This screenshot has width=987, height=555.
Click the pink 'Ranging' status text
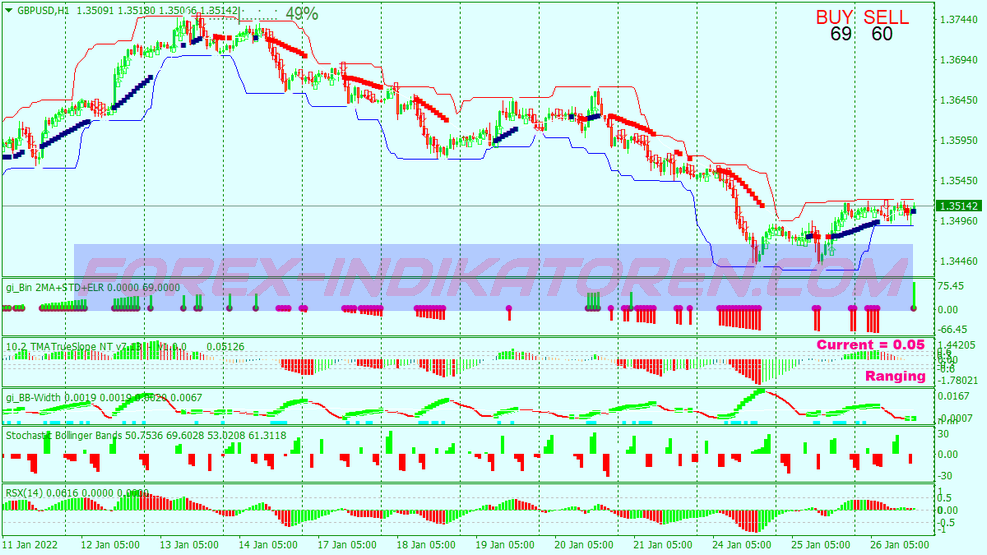click(x=894, y=377)
